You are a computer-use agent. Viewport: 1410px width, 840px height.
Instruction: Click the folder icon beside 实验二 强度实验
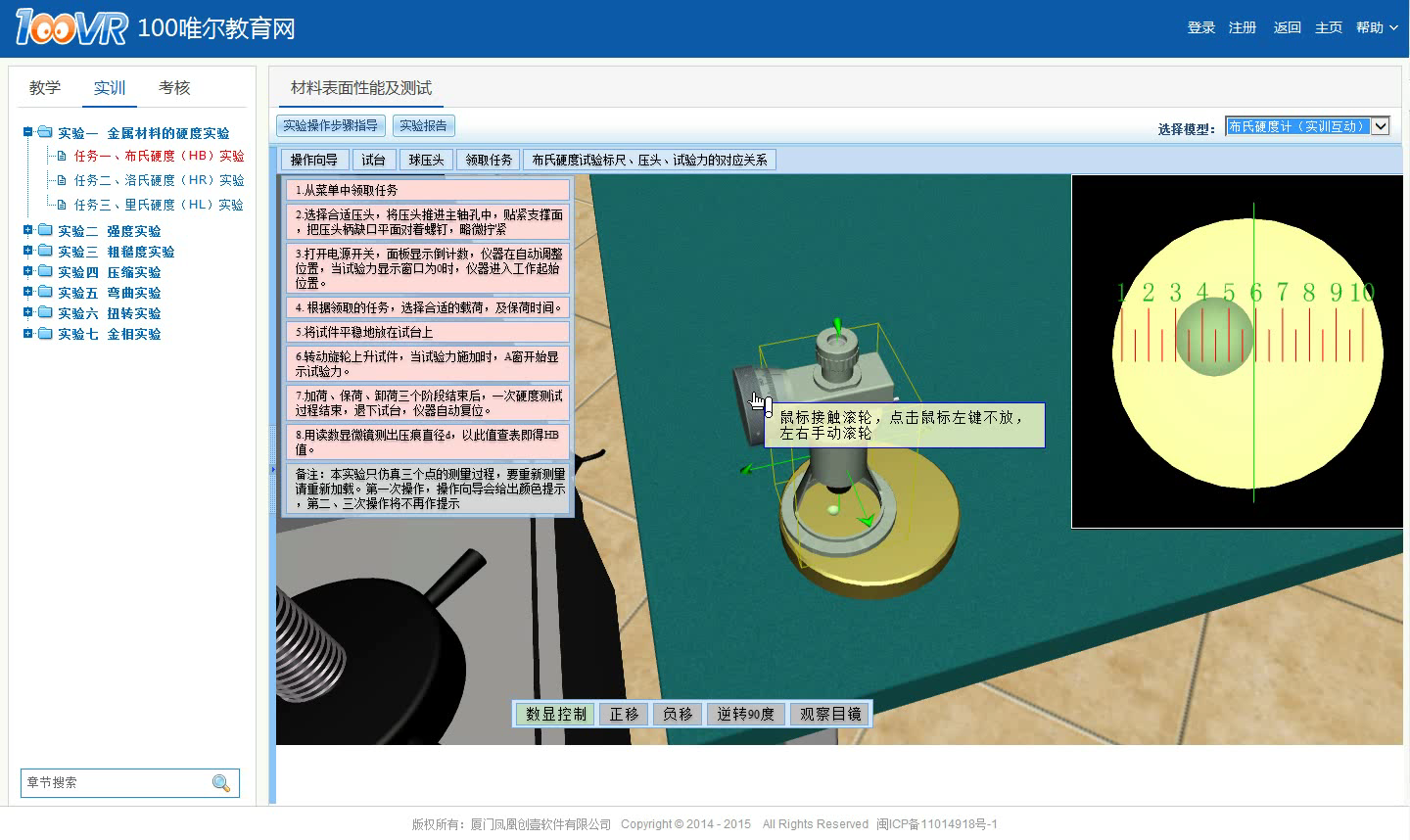click(x=45, y=231)
